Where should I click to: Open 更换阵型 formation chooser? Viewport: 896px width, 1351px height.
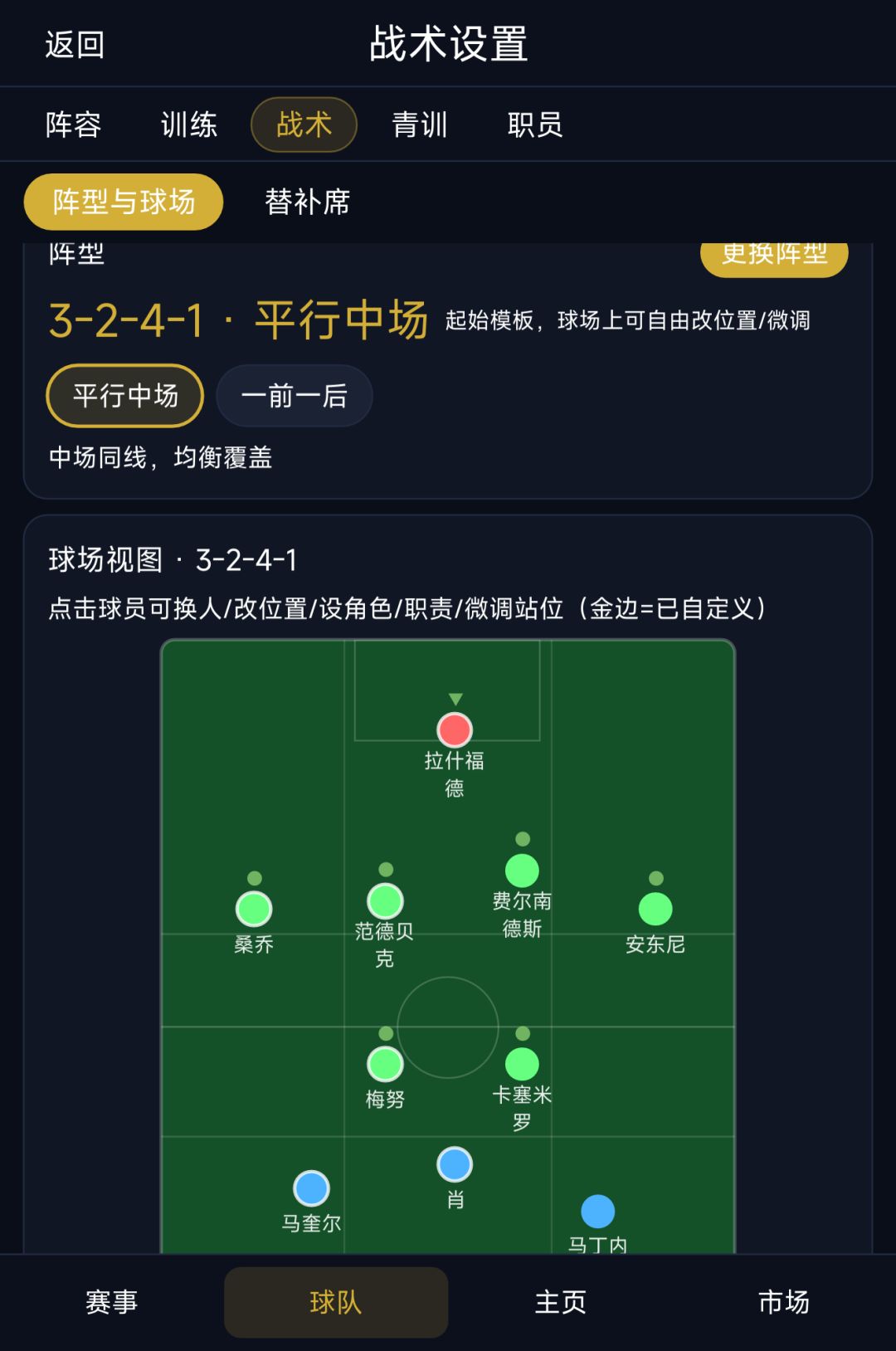pyautogui.click(x=774, y=256)
